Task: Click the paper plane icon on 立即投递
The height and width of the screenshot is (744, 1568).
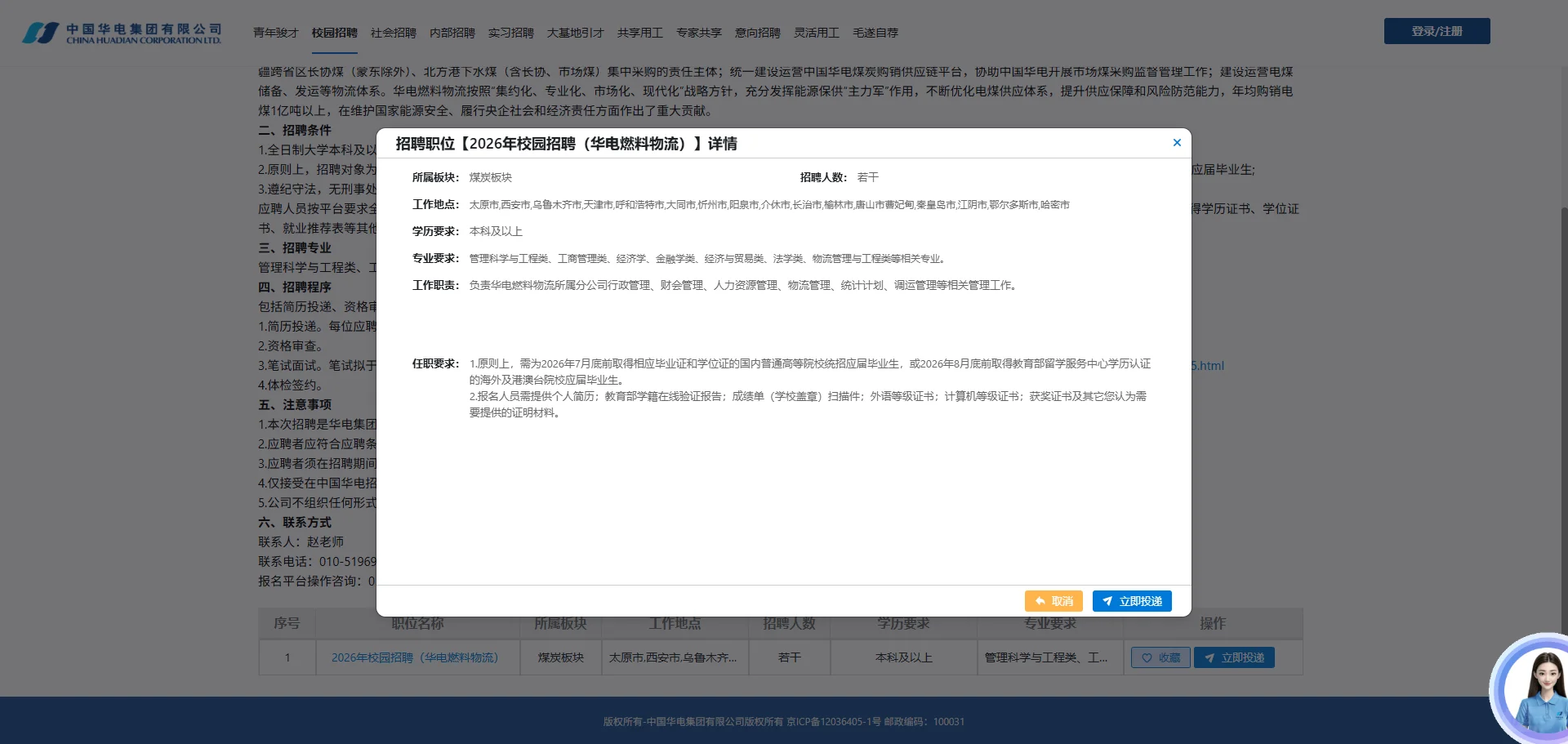Action: click(1109, 601)
